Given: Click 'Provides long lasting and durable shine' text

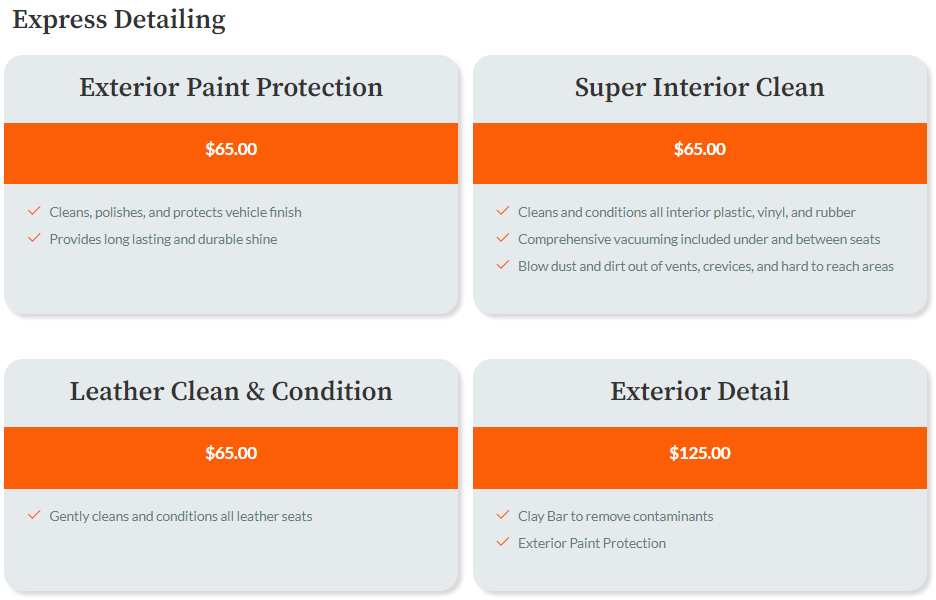Looking at the screenshot, I should pyautogui.click(x=163, y=239).
